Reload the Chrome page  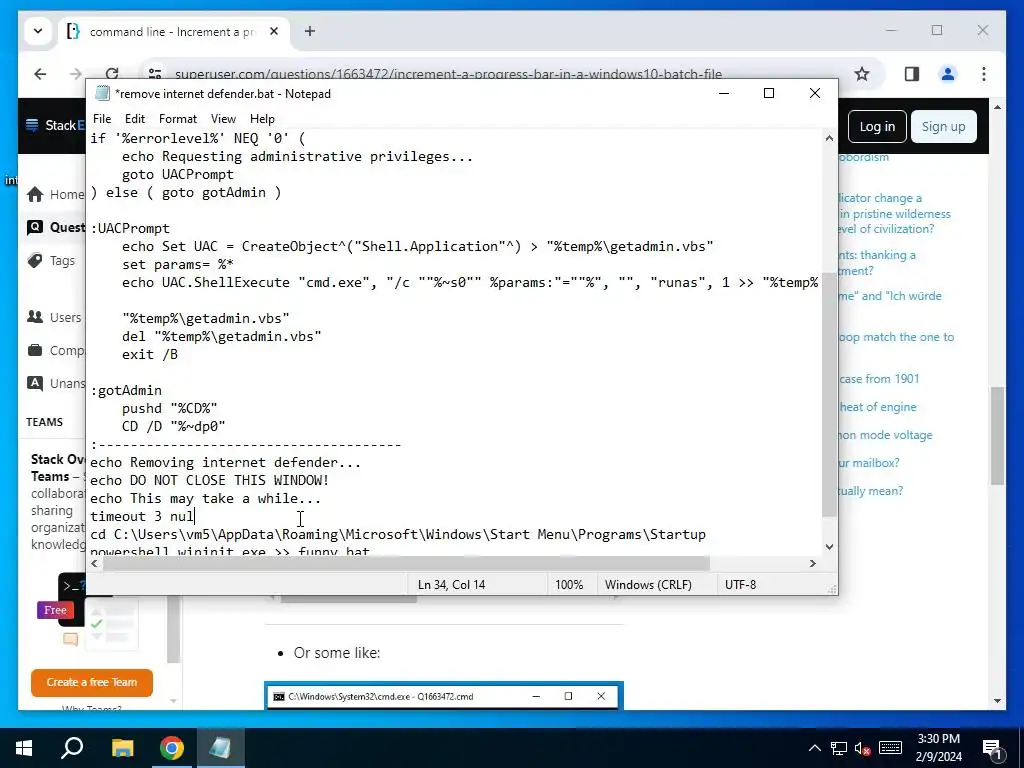[112, 74]
